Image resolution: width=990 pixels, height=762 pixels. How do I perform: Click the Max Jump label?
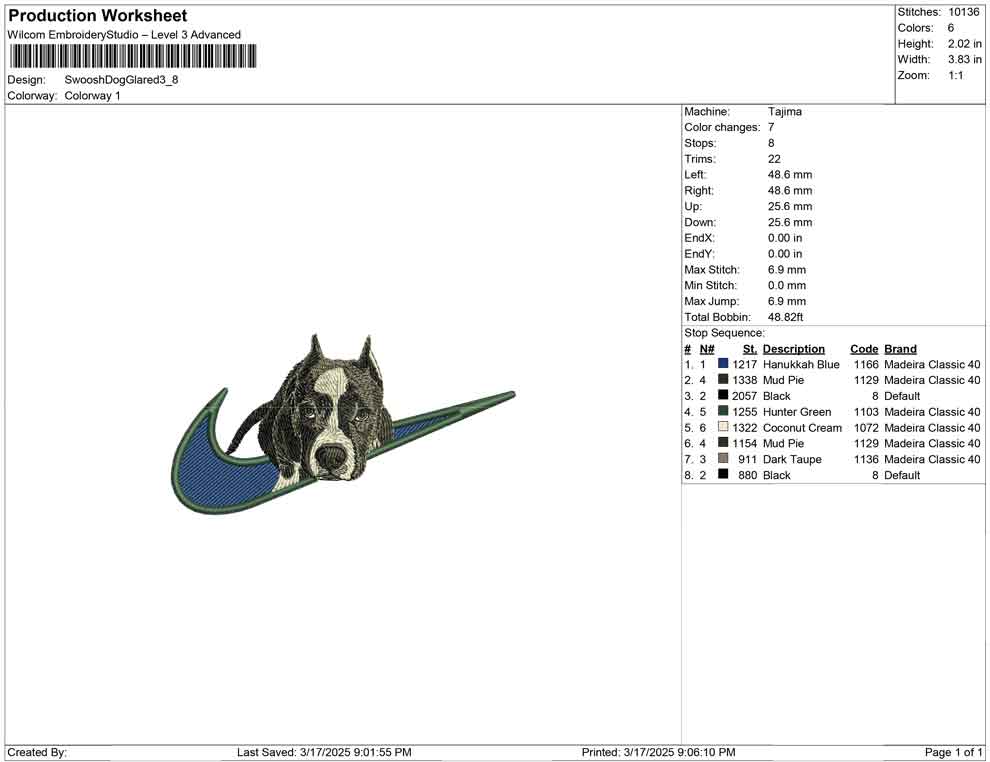pyautogui.click(x=712, y=301)
